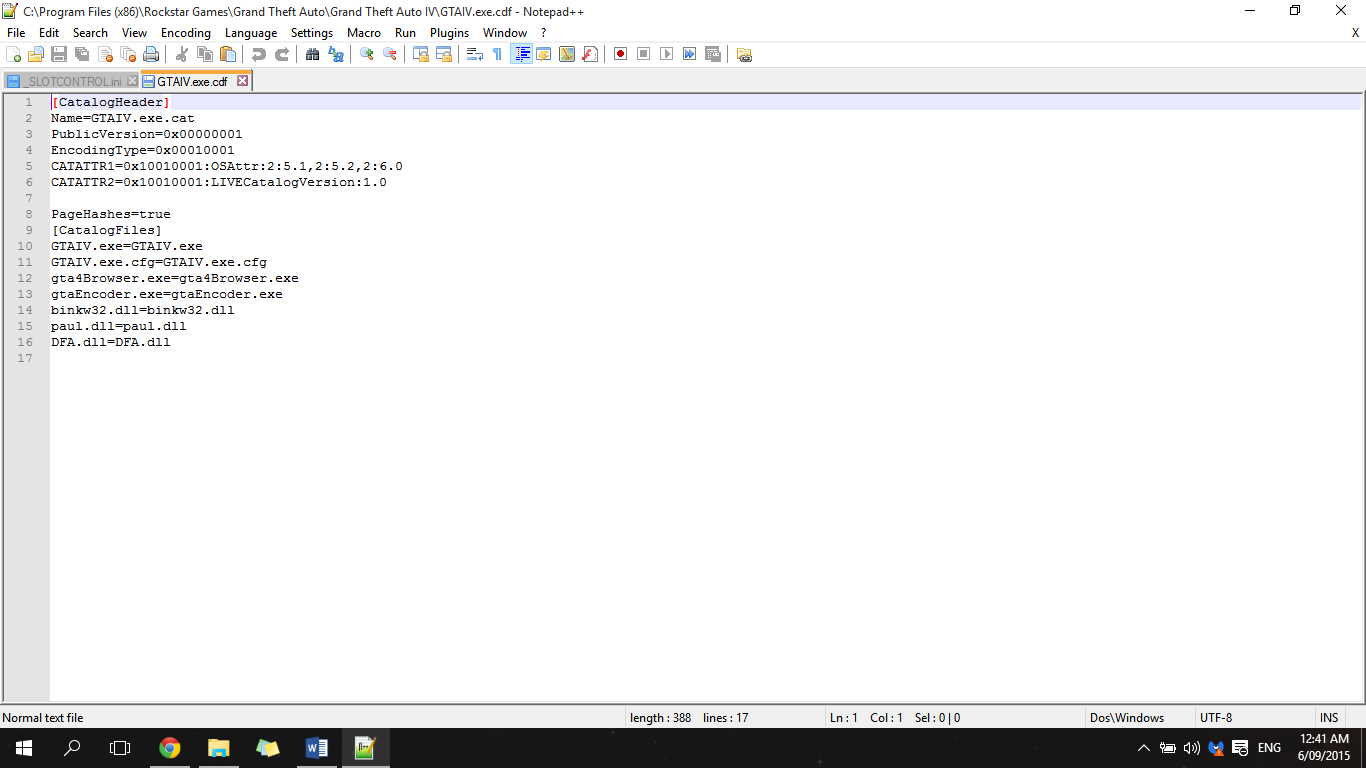Click the Paste clipboard icon
This screenshot has width=1366, height=768.
228,54
